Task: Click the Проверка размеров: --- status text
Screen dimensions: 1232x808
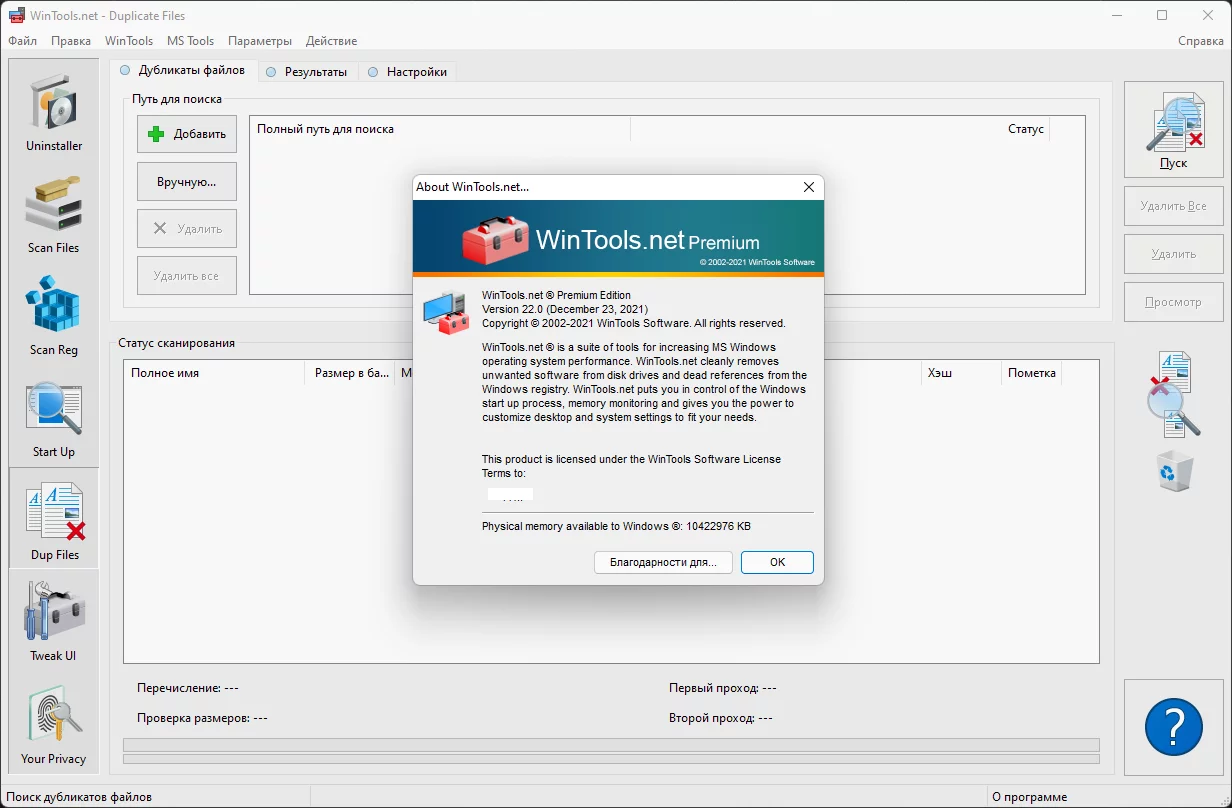Action: click(x=202, y=718)
